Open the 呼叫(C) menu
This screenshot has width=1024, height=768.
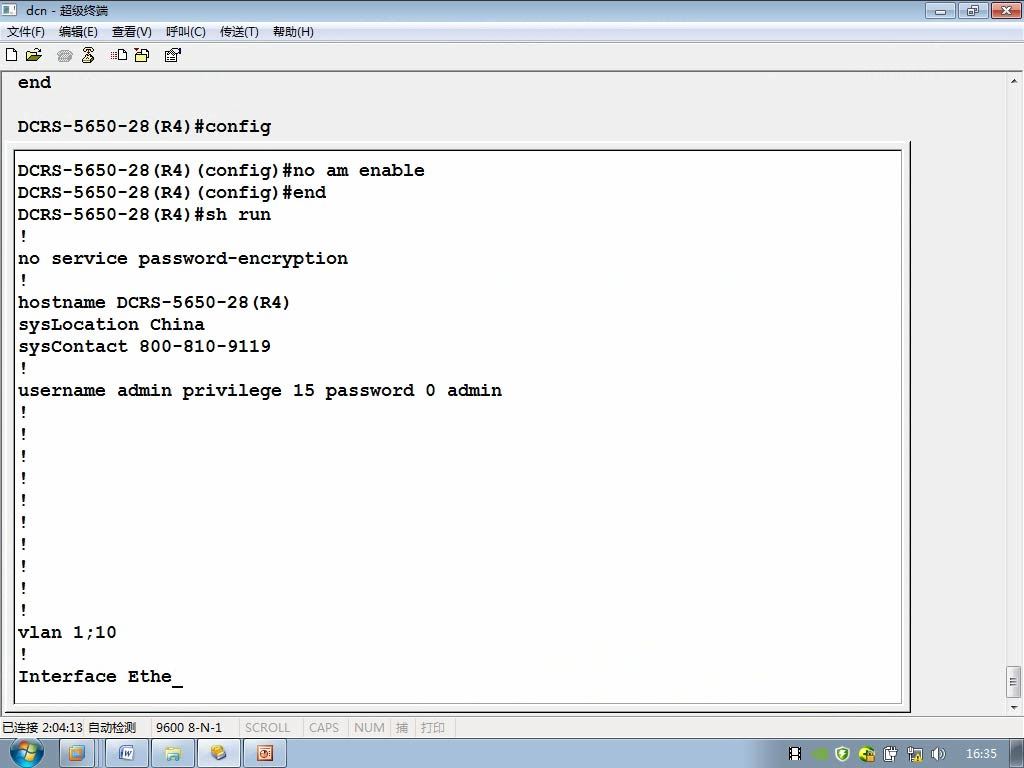coord(185,31)
